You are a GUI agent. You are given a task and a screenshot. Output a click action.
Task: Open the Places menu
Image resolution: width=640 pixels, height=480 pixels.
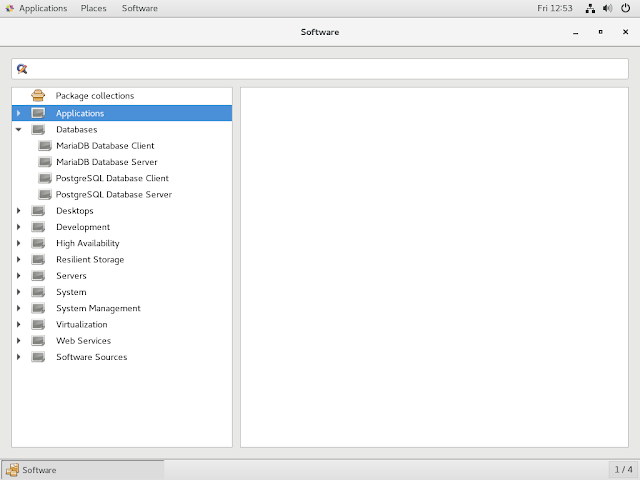[93, 8]
